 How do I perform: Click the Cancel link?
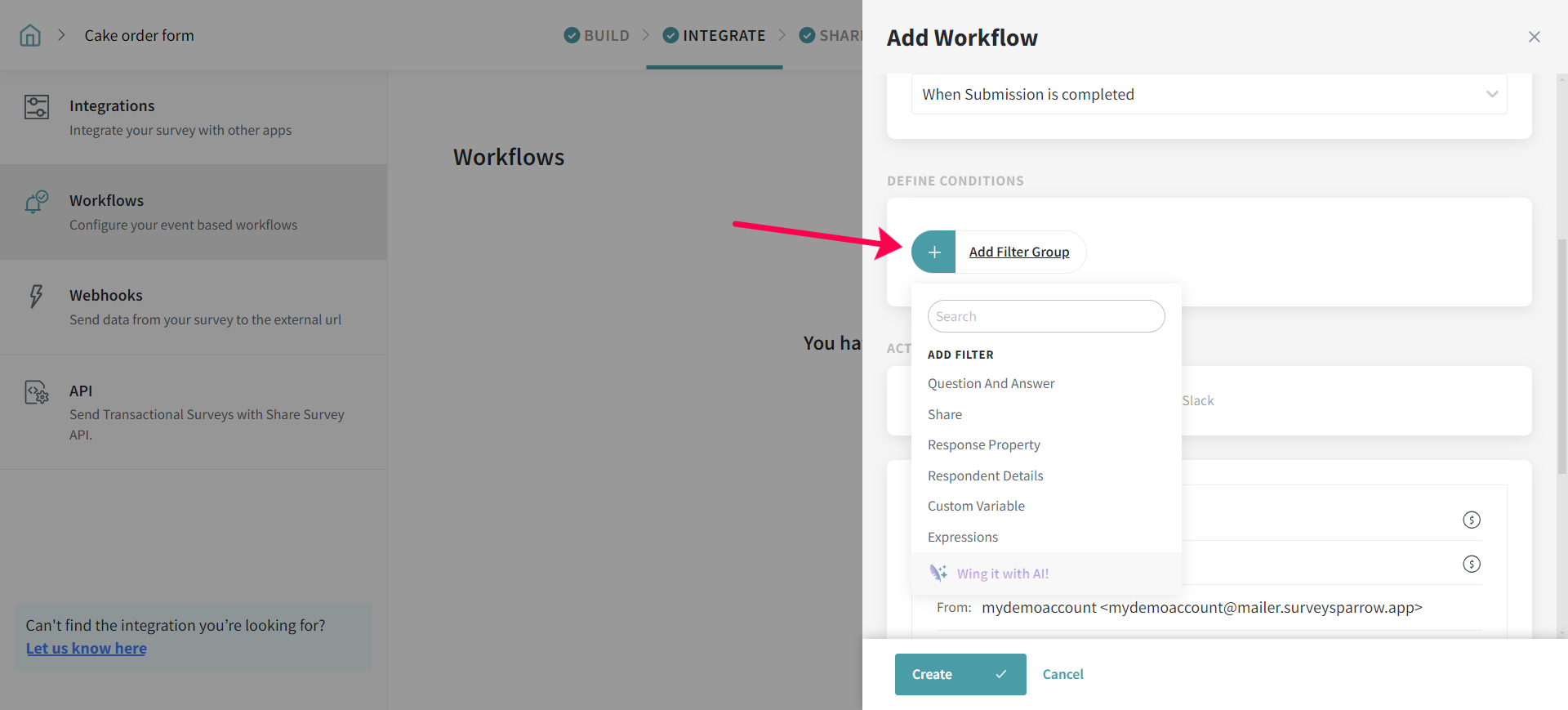pyautogui.click(x=1062, y=674)
